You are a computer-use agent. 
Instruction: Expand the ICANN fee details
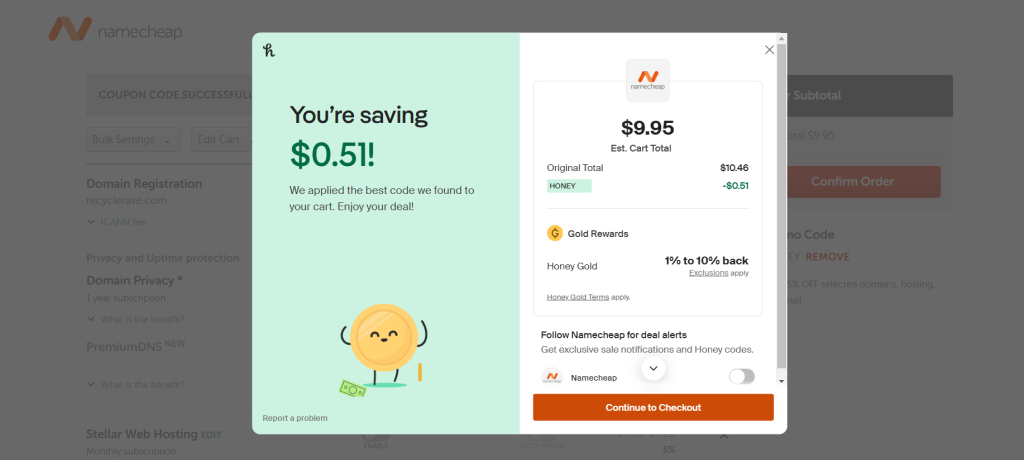[x=117, y=221]
